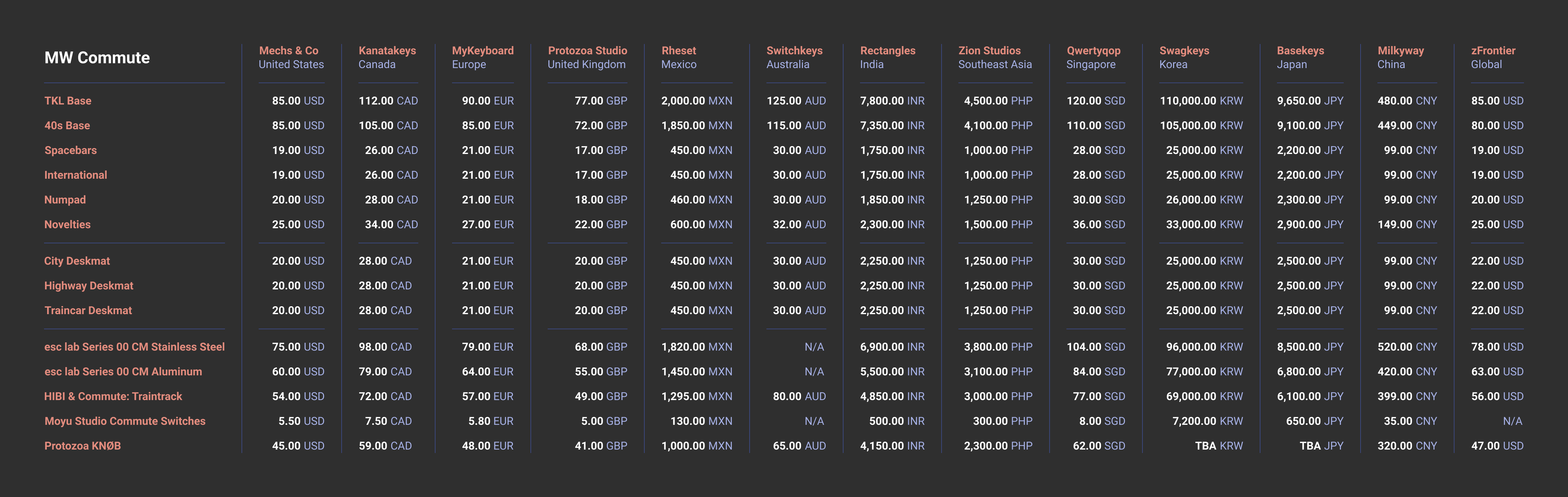Click the Protozoa KNØB product label
1568x497 pixels.
[x=82, y=446]
